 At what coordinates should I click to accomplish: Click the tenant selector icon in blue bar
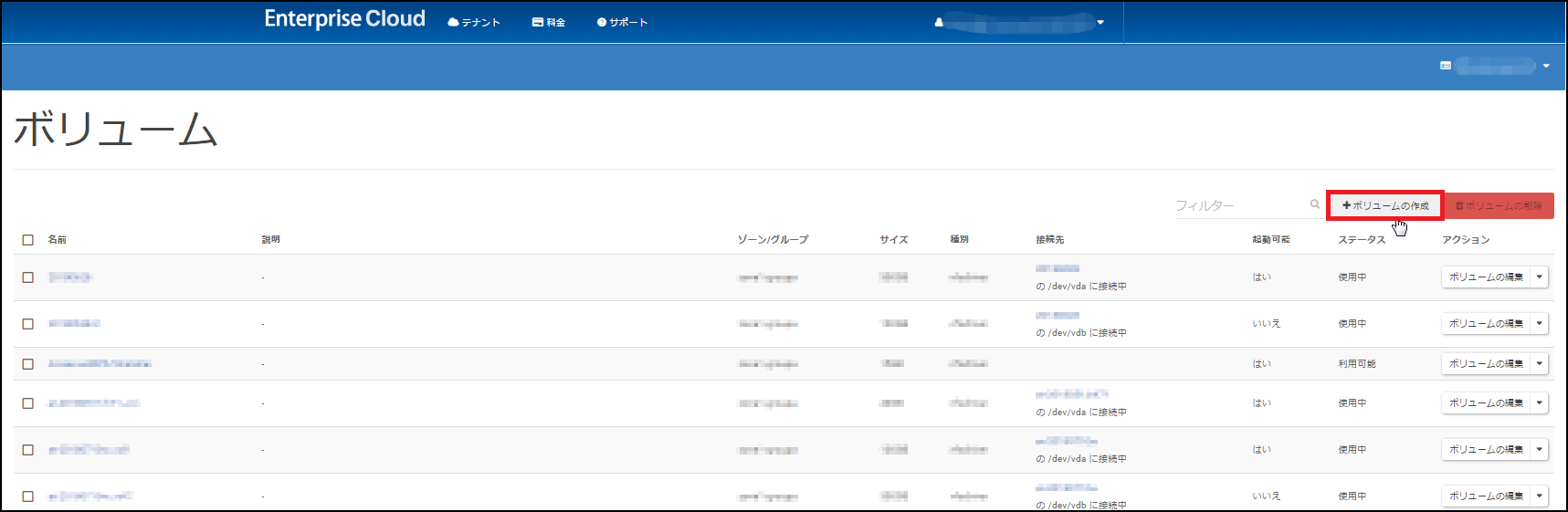1446,66
